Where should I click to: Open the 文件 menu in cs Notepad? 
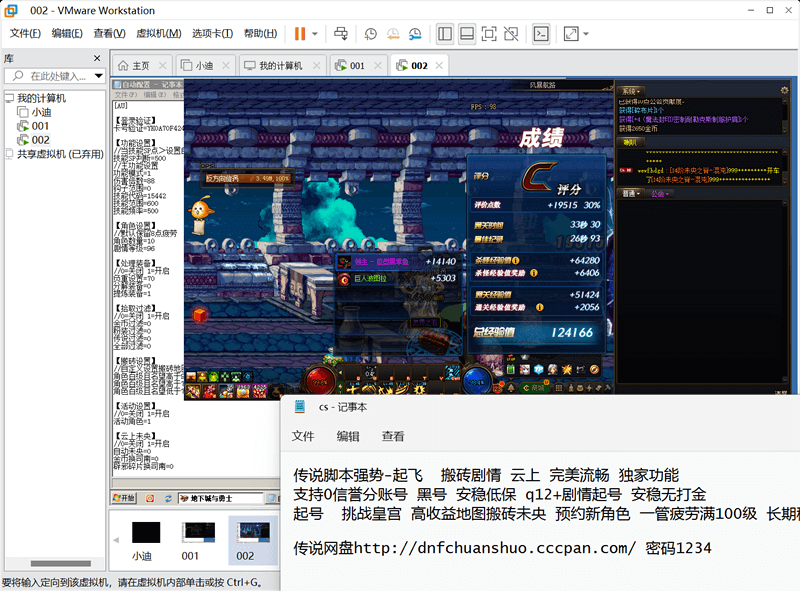pyautogui.click(x=303, y=436)
